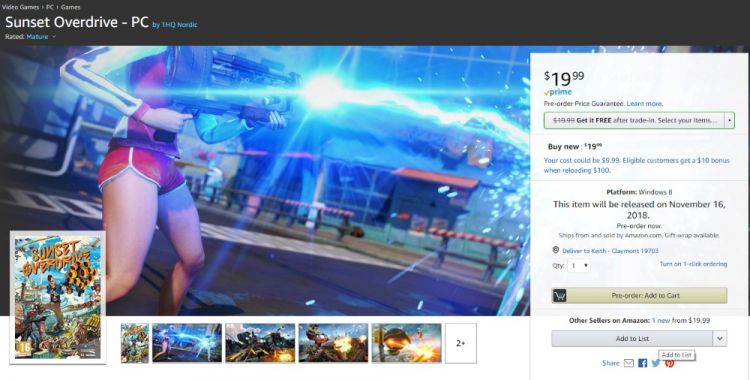Click Pre-order: Add to Cart button
This screenshot has width=750, height=380.
click(639, 296)
